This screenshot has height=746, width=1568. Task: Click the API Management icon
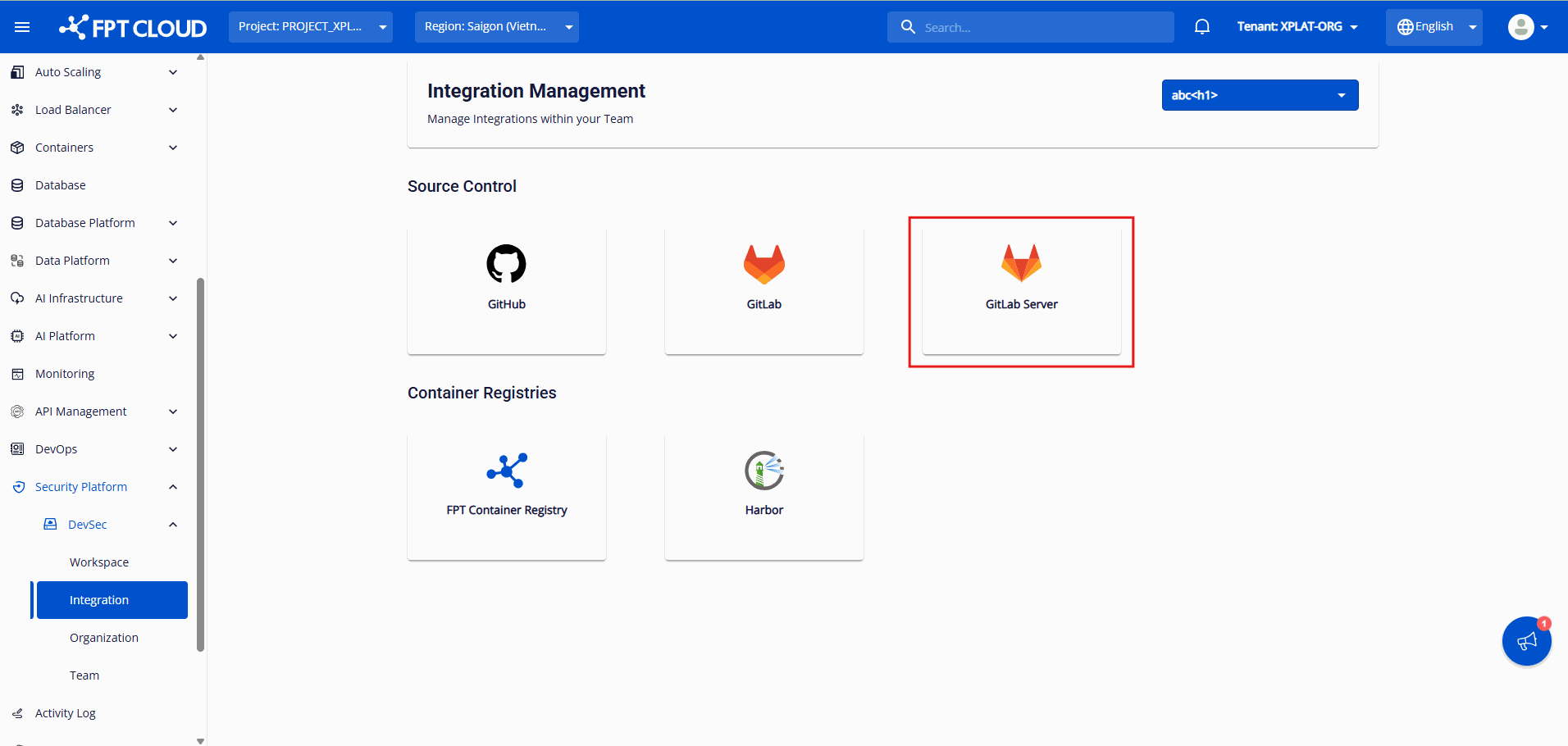17,412
